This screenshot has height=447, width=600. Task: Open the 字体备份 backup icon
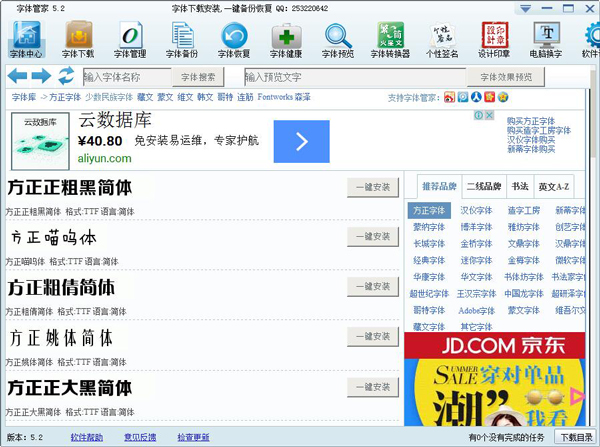182,39
